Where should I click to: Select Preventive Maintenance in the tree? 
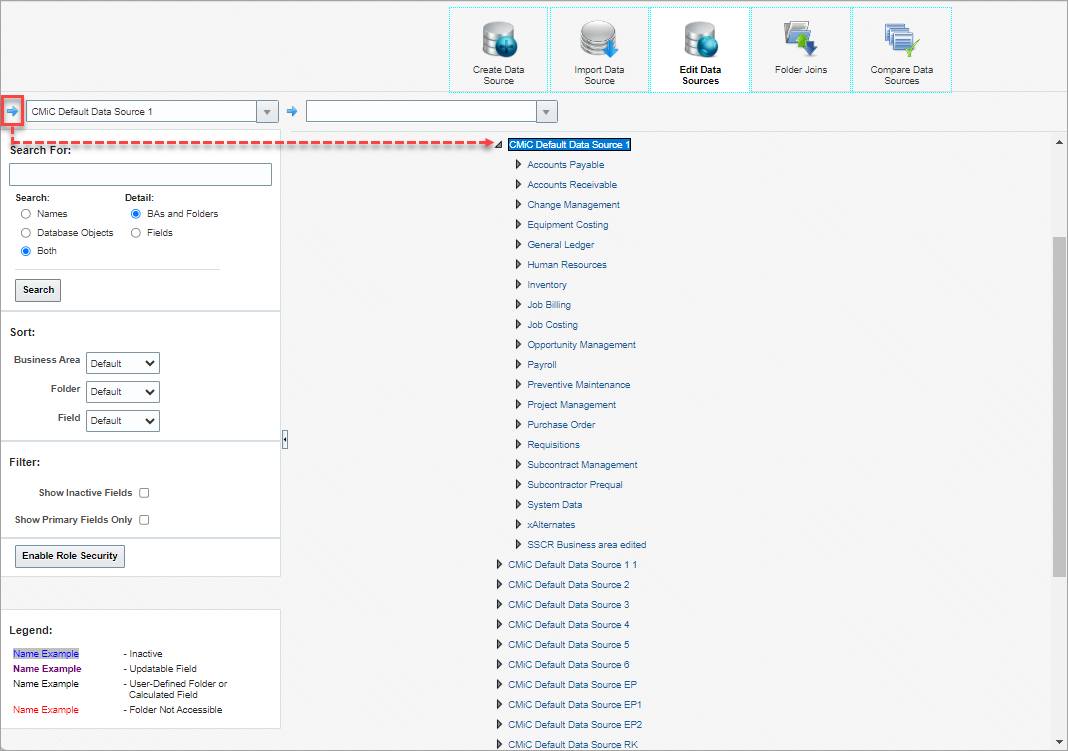578,385
